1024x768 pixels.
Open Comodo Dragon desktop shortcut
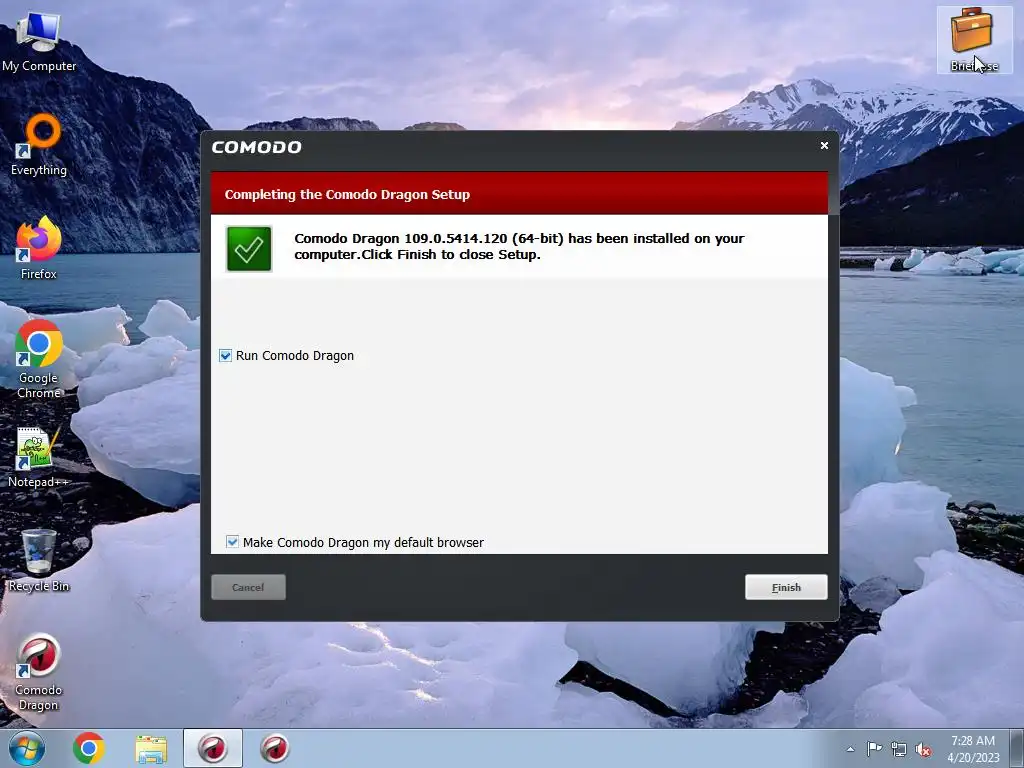click(39, 671)
